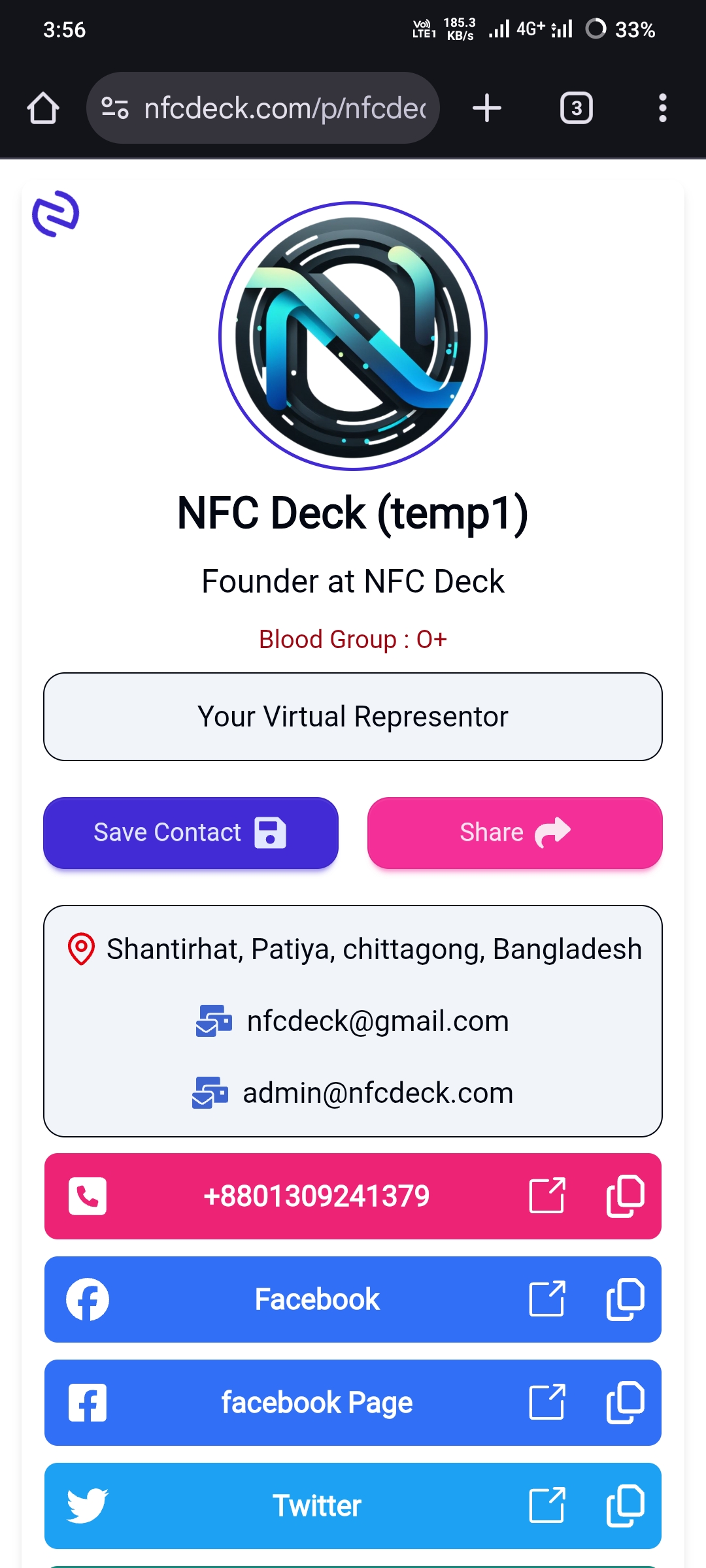Image resolution: width=706 pixels, height=1568 pixels.
Task: Copy the phone number
Action: tap(625, 1196)
